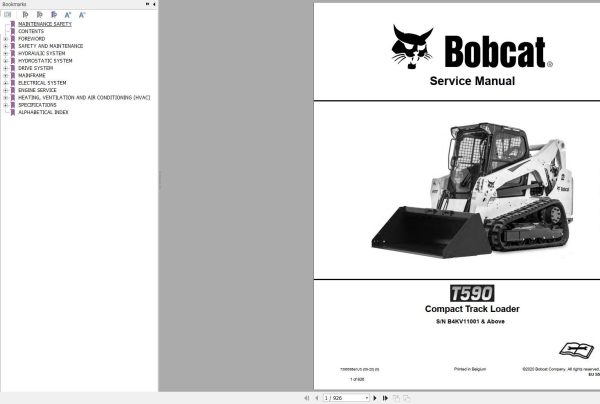600x404 pixels.
Task: Click the first expand-bookmark toolbar icon
Action: [25, 15]
